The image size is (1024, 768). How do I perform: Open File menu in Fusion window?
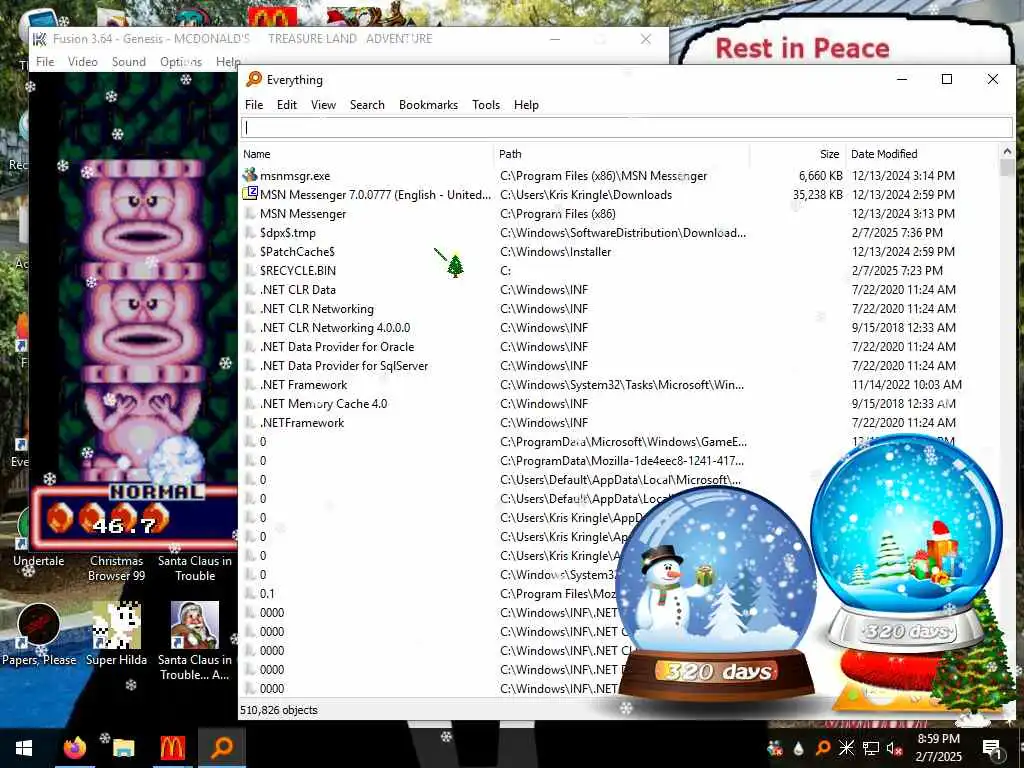click(45, 62)
